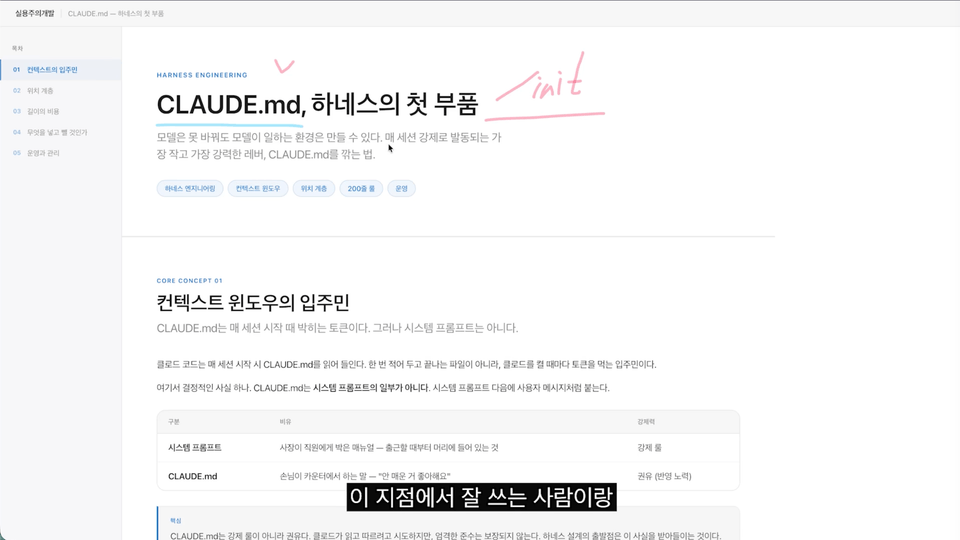Image resolution: width=960 pixels, height=540 pixels.
Task: Select the 컨텍스트 윈도우 tag chip
Action: [258, 189]
